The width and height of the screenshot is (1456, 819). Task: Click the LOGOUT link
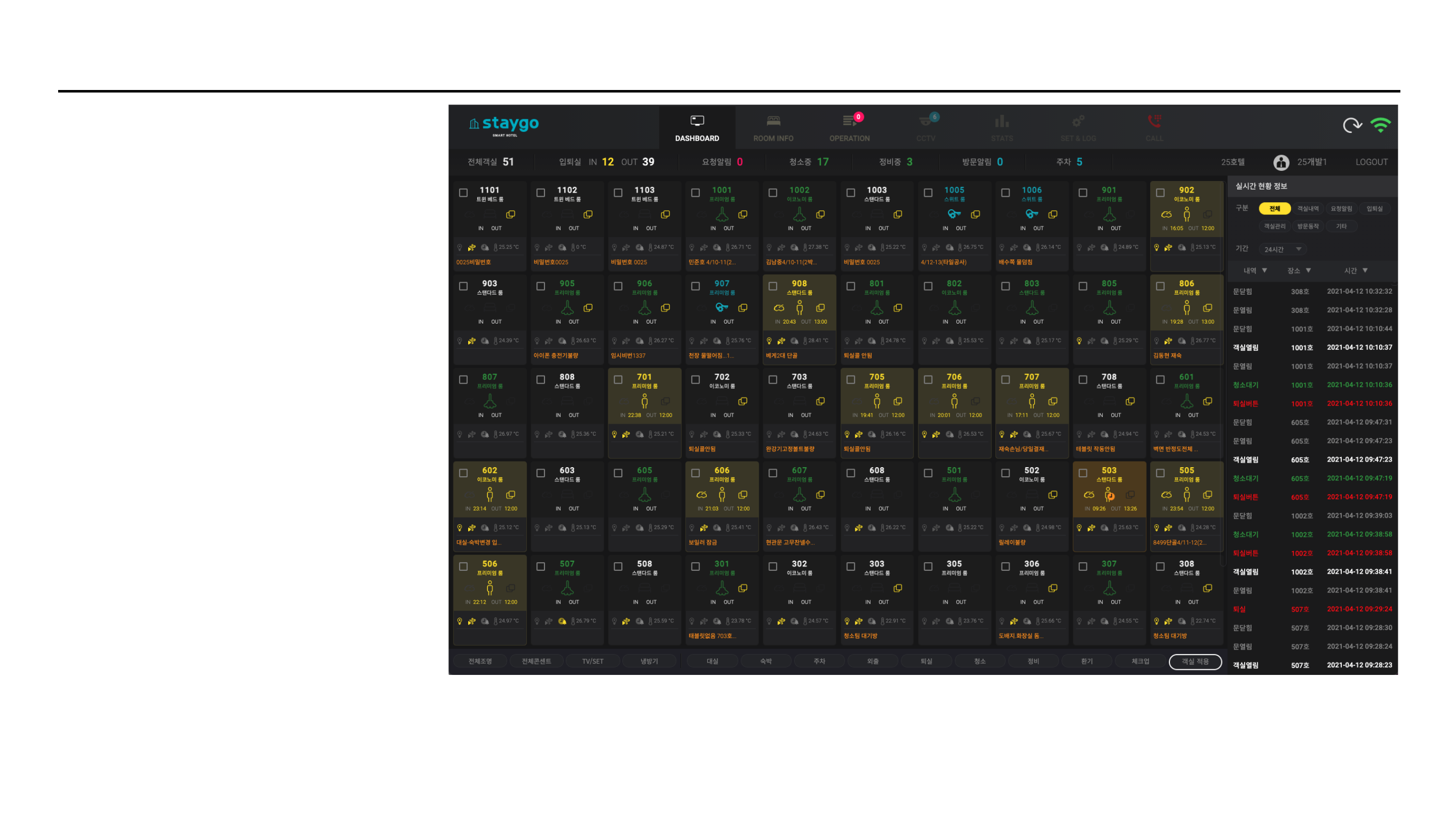1371,162
